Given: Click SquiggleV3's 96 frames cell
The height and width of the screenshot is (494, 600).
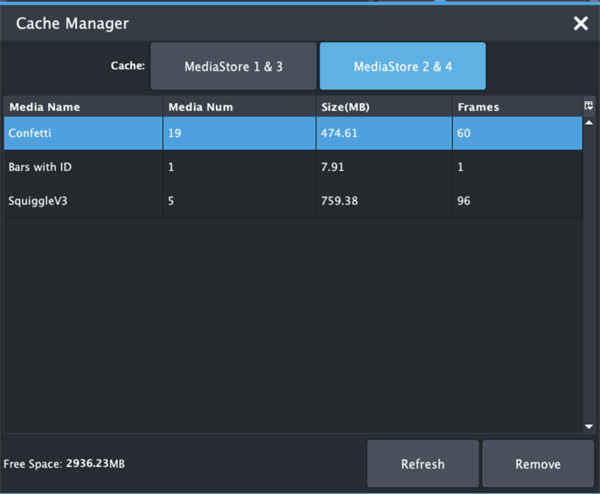Looking at the screenshot, I should click(516, 201).
